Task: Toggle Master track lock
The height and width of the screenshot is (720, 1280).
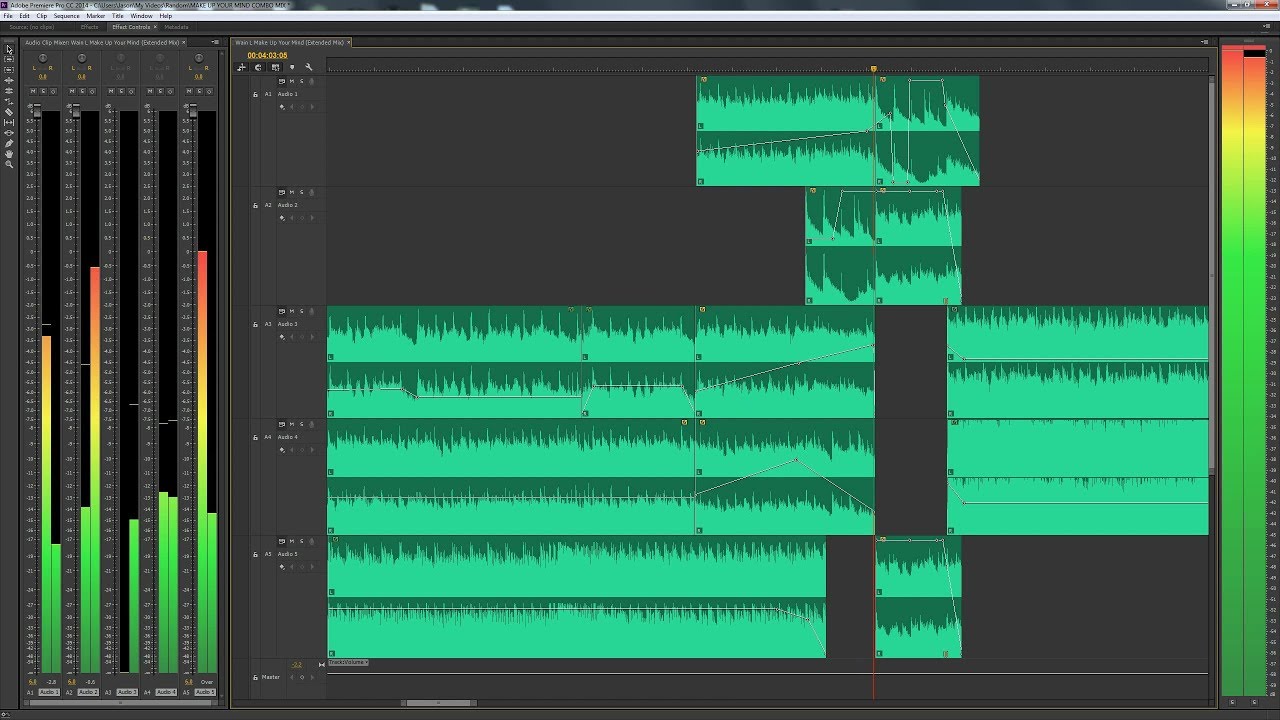Action: (x=256, y=677)
